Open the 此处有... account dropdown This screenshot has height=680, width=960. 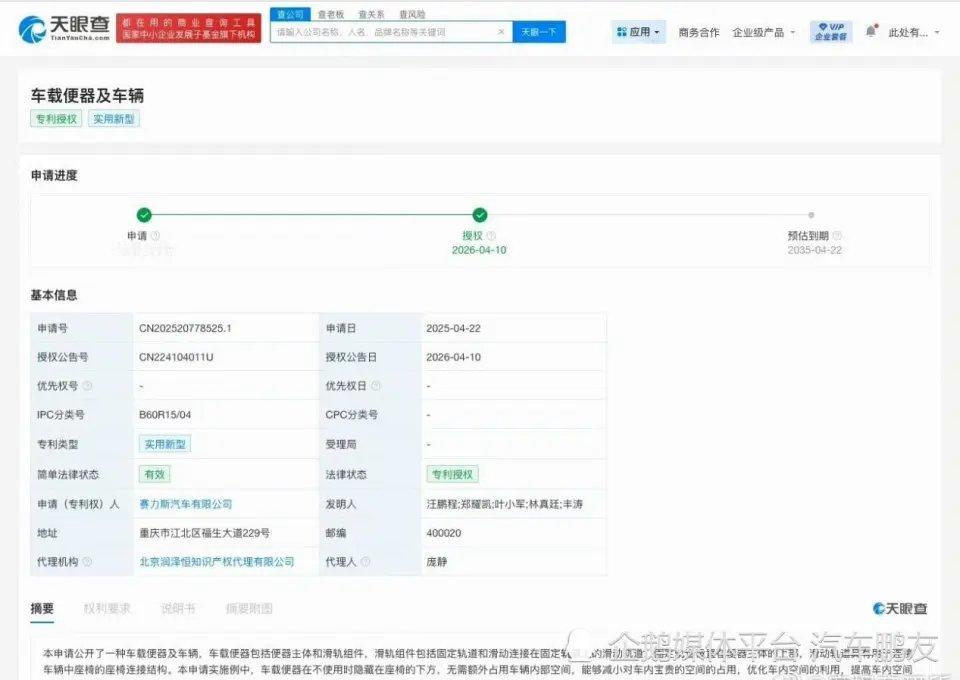913,32
